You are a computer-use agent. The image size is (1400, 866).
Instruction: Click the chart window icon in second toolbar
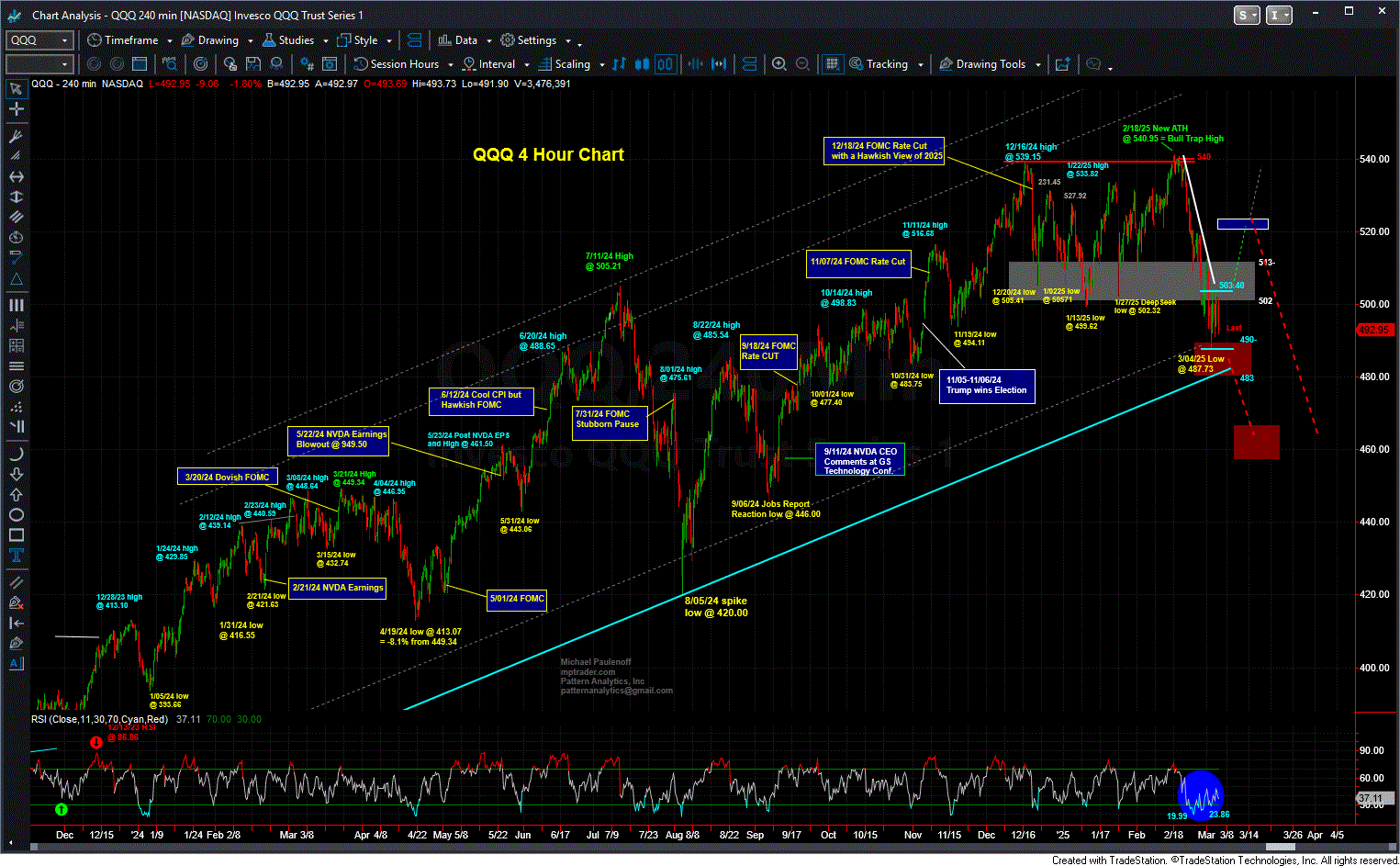(140, 64)
